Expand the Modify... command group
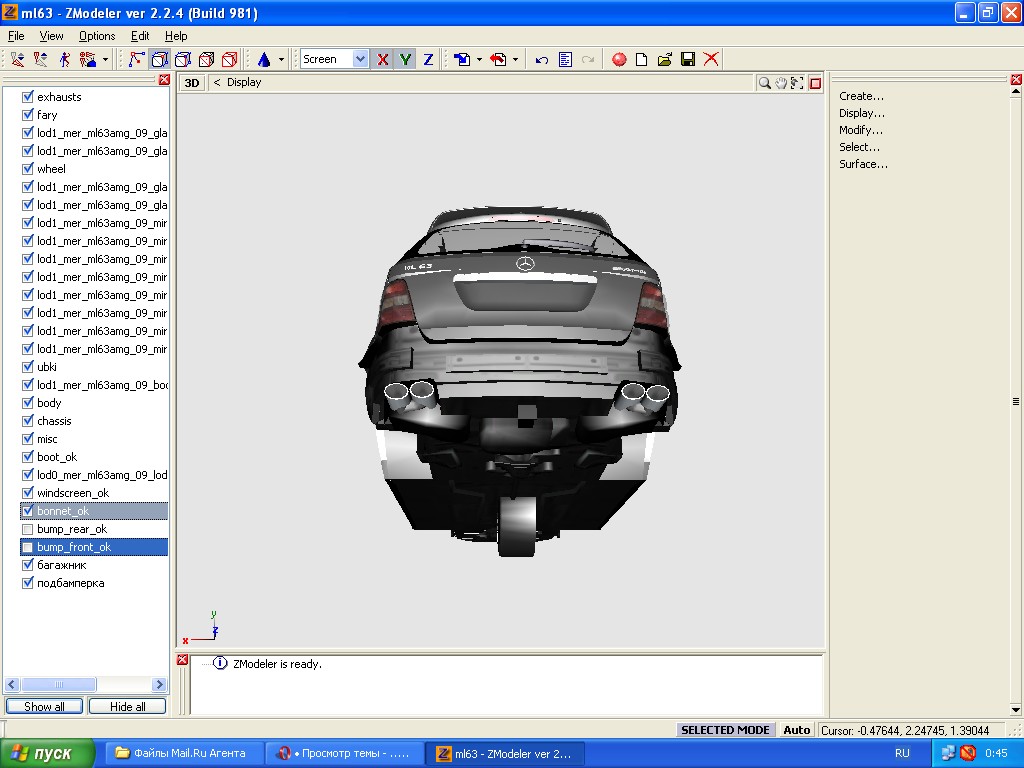 pyautogui.click(x=861, y=130)
